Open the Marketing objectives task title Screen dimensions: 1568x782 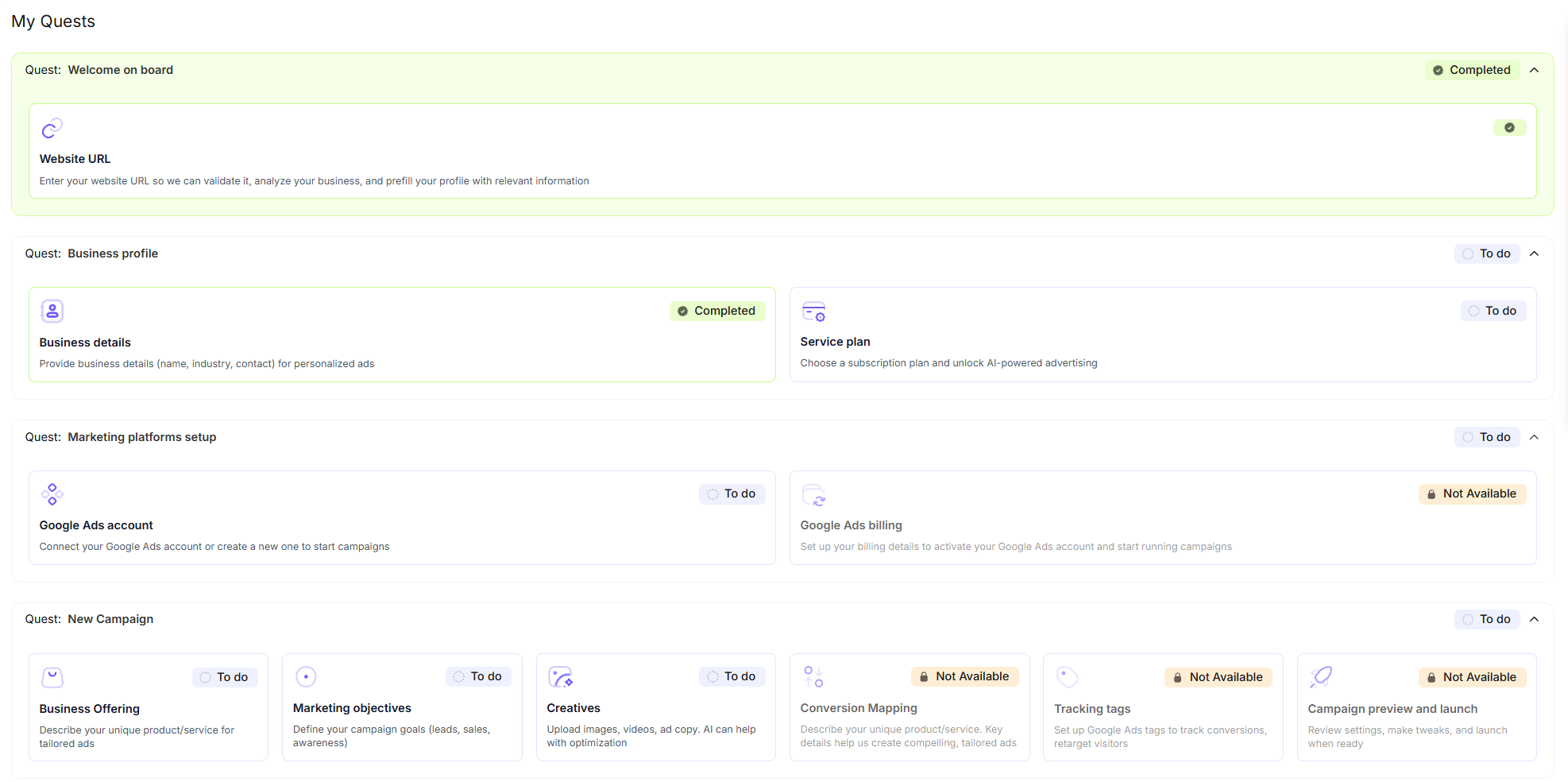pyautogui.click(x=352, y=708)
